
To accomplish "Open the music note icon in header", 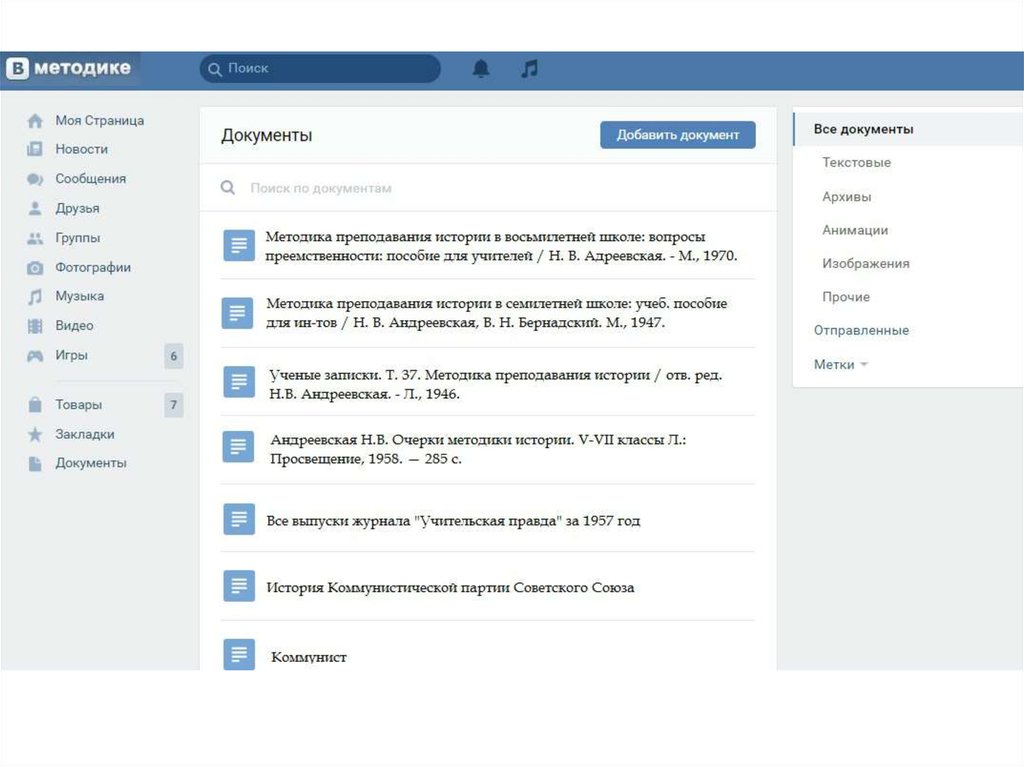I will pyautogui.click(x=530, y=68).
